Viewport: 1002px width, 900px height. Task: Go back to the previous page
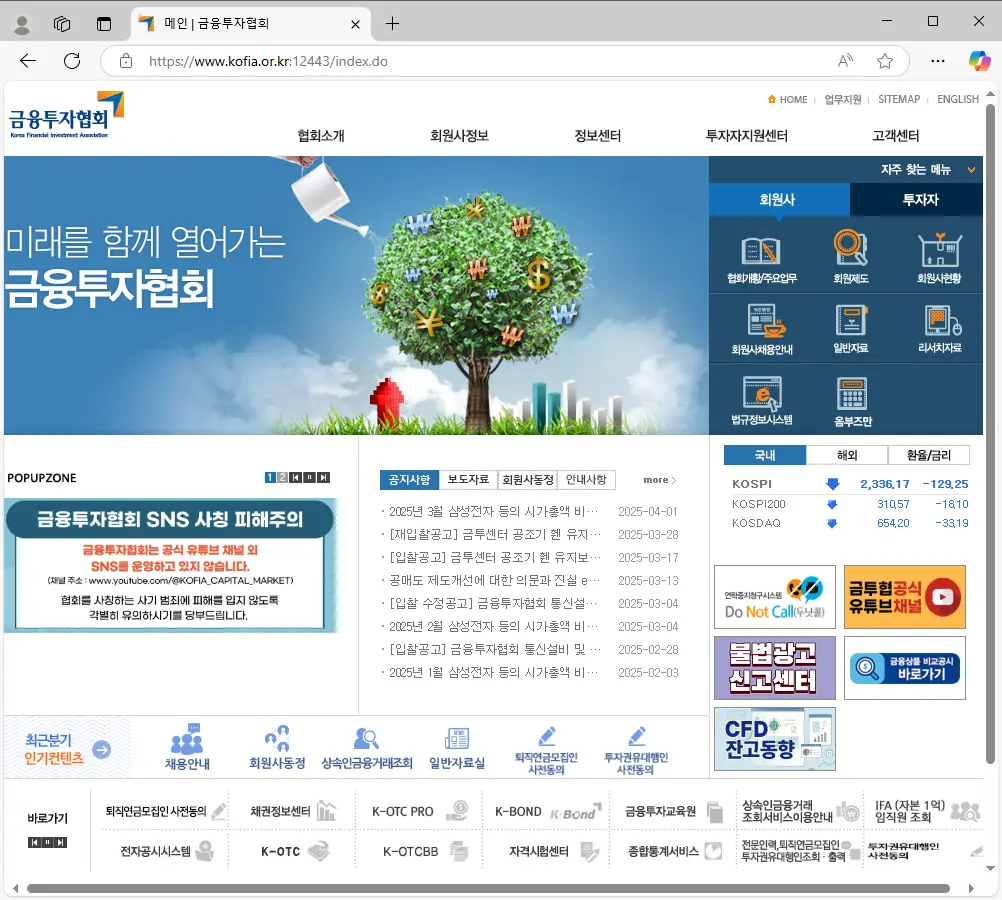(x=27, y=61)
